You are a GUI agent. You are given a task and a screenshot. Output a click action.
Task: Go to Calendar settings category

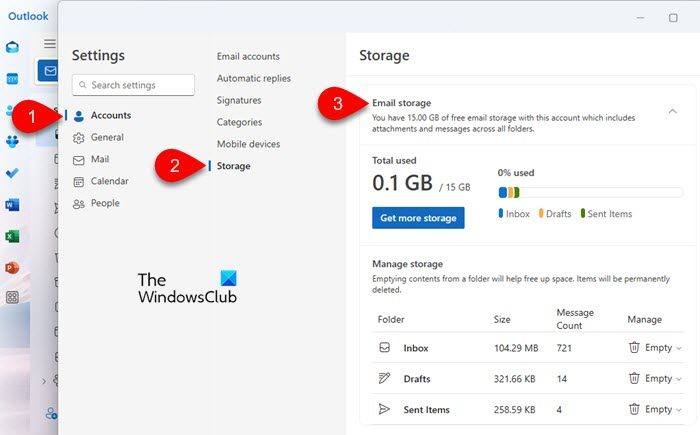(109, 181)
